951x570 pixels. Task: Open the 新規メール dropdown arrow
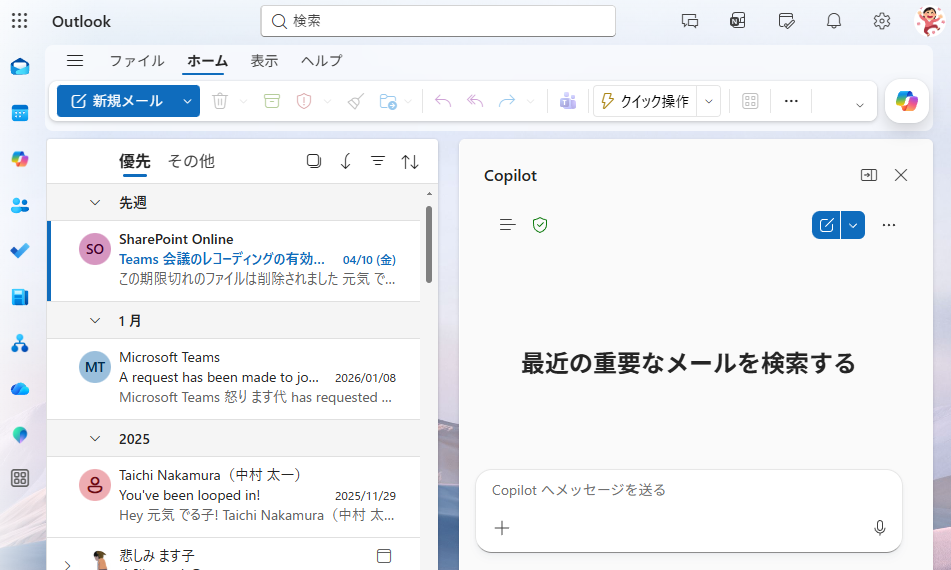coord(187,101)
